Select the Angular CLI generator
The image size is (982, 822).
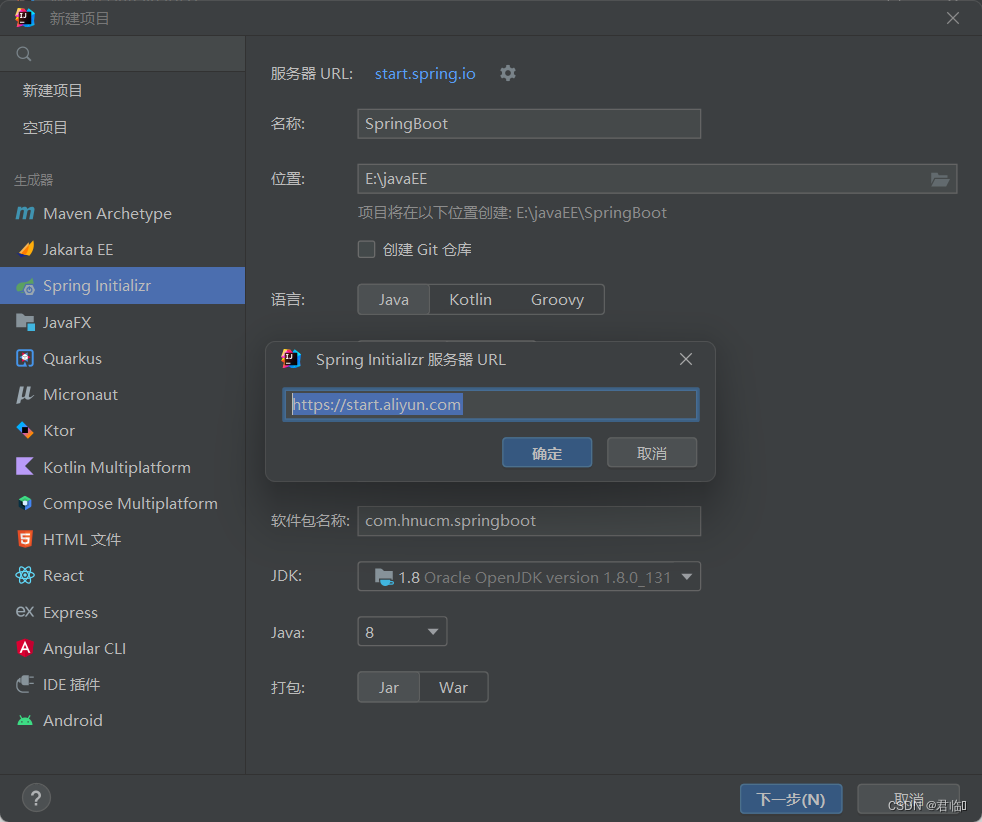(x=122, y=648)
